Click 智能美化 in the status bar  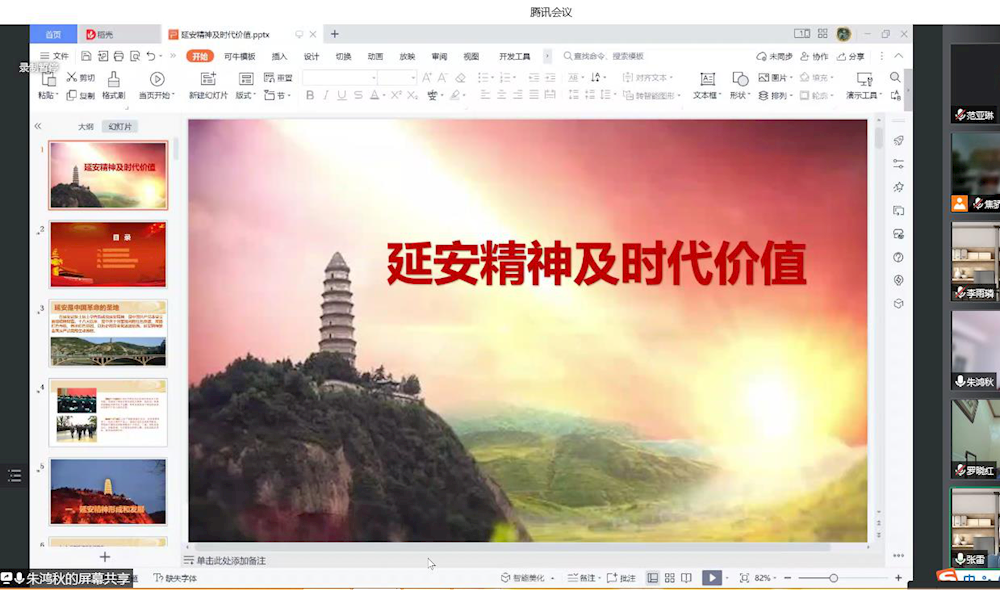pos(523,578)
